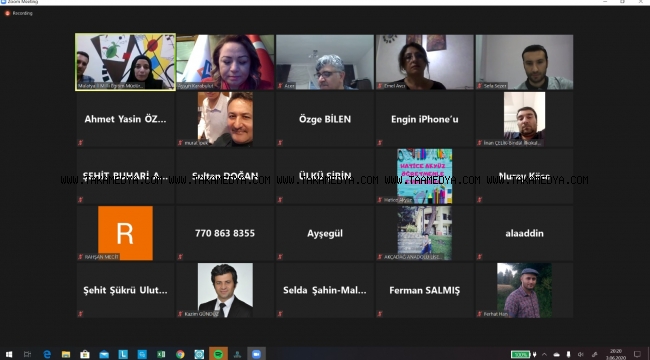The image size is (650, 360).
Task: Open Spotify from the taskbar
Action: click(x=218, y=354)
